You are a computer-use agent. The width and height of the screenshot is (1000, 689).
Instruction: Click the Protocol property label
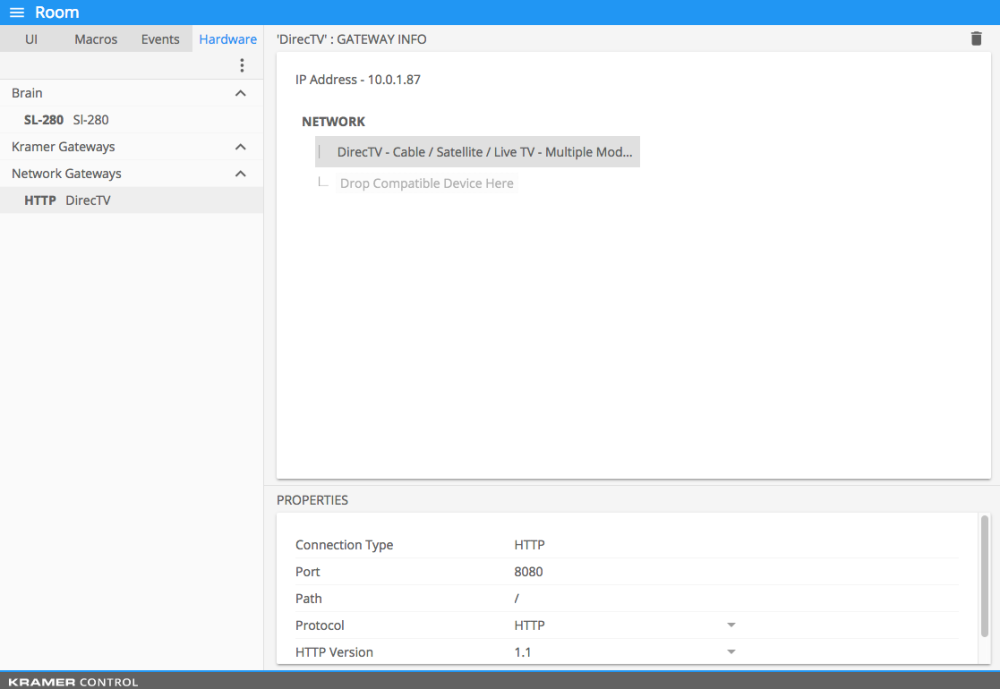(320, 625)
